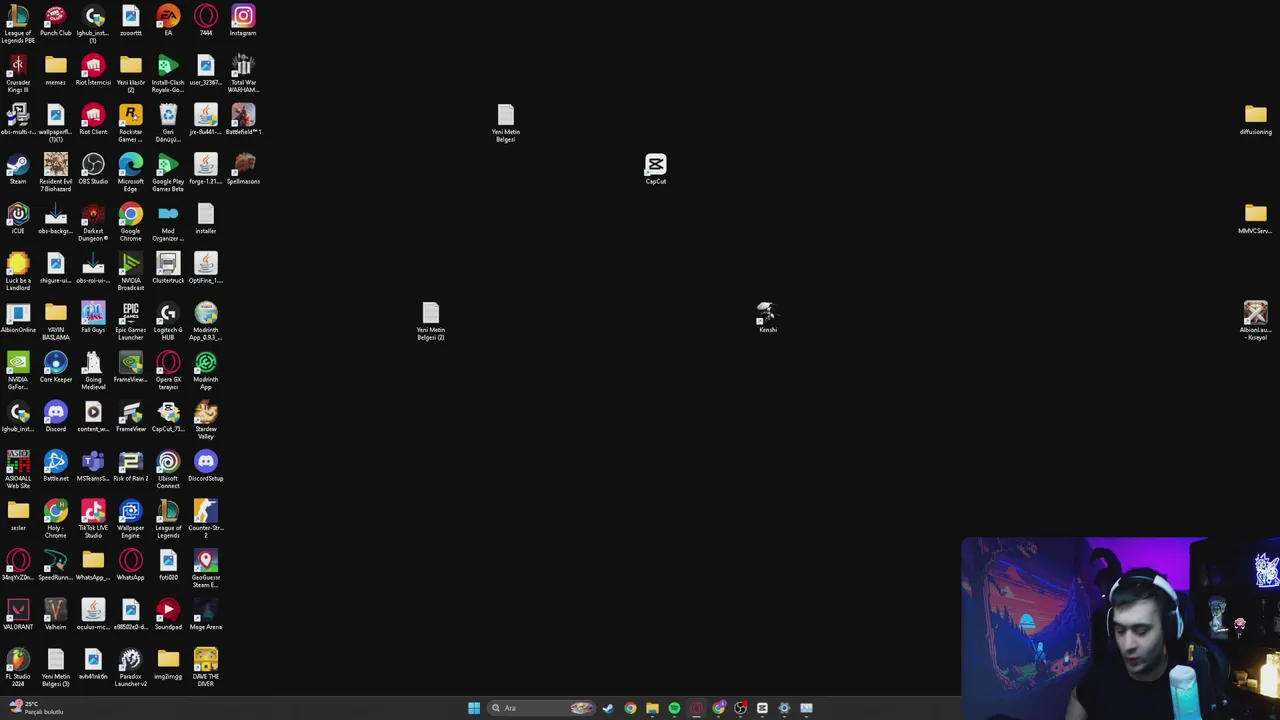Select the Epic Games Launcher icon
This screenshot has height=720, width=1280.
coord(131,321)
